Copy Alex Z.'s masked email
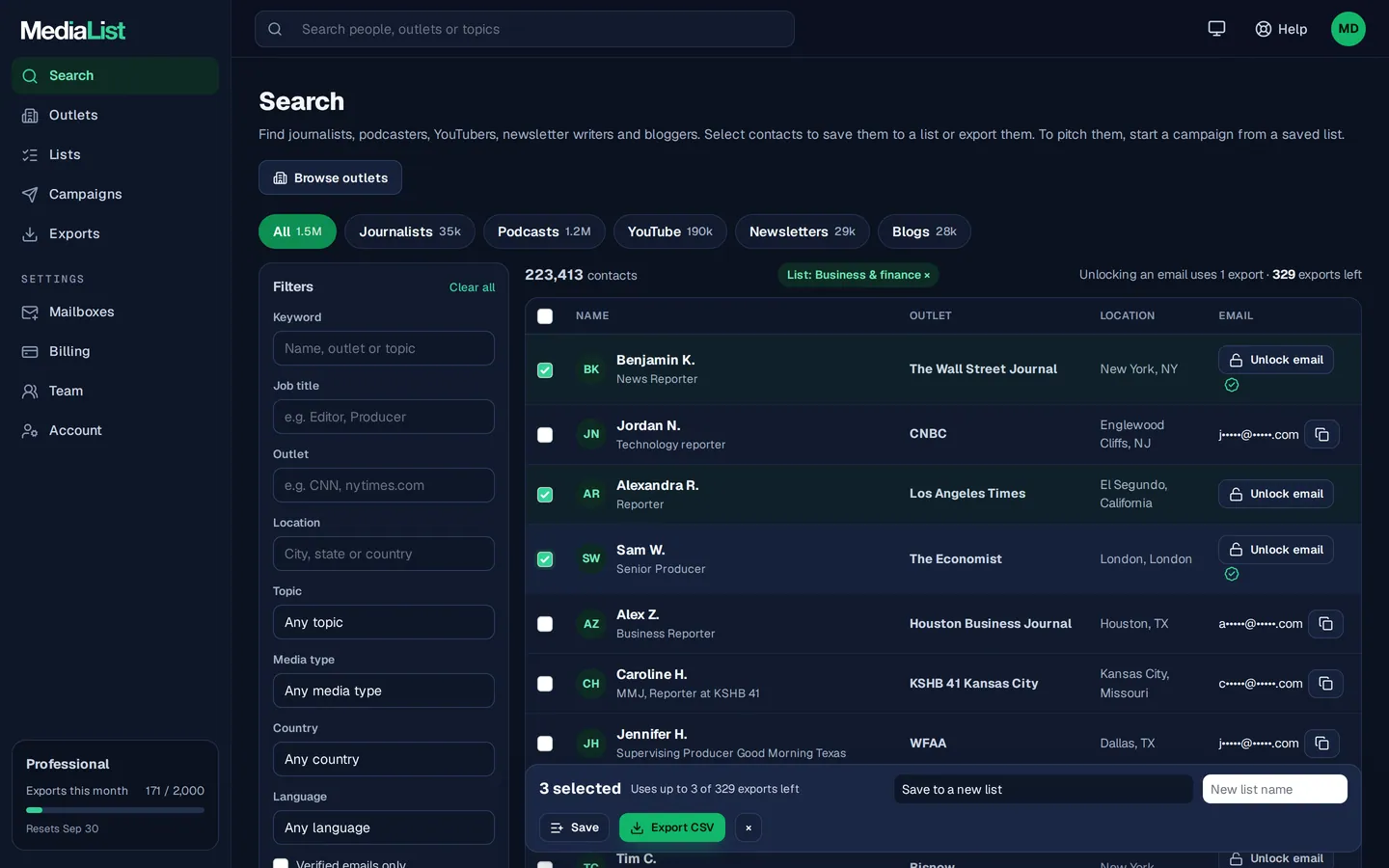 click(1325, 624)
